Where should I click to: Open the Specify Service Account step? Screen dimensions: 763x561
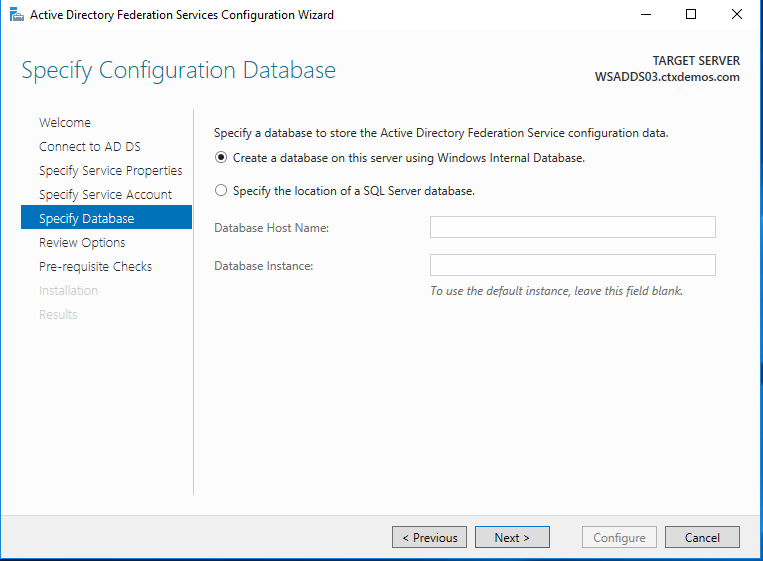[x=105, y=195]
